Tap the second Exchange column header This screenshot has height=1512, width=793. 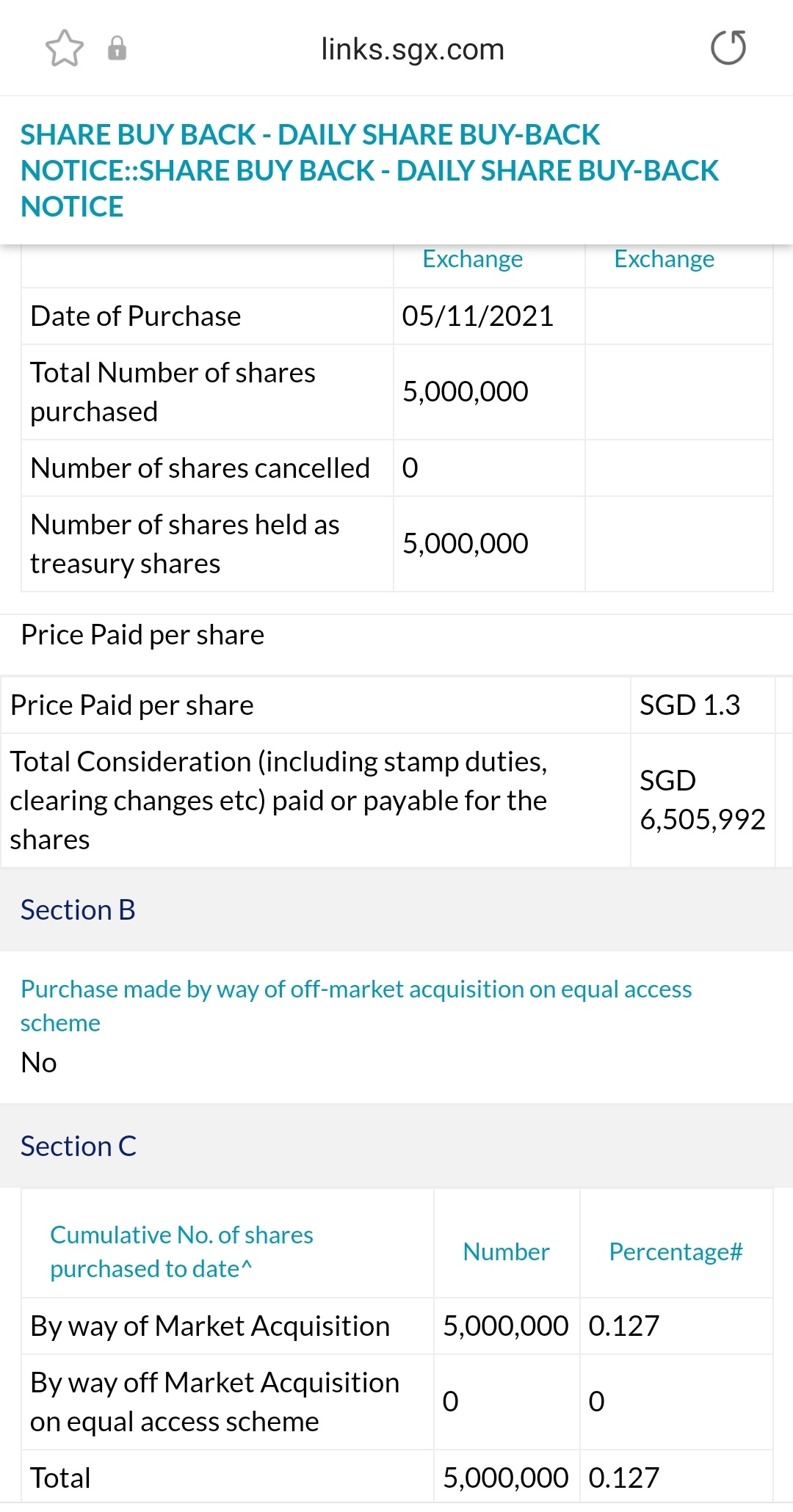pos(664,259)
